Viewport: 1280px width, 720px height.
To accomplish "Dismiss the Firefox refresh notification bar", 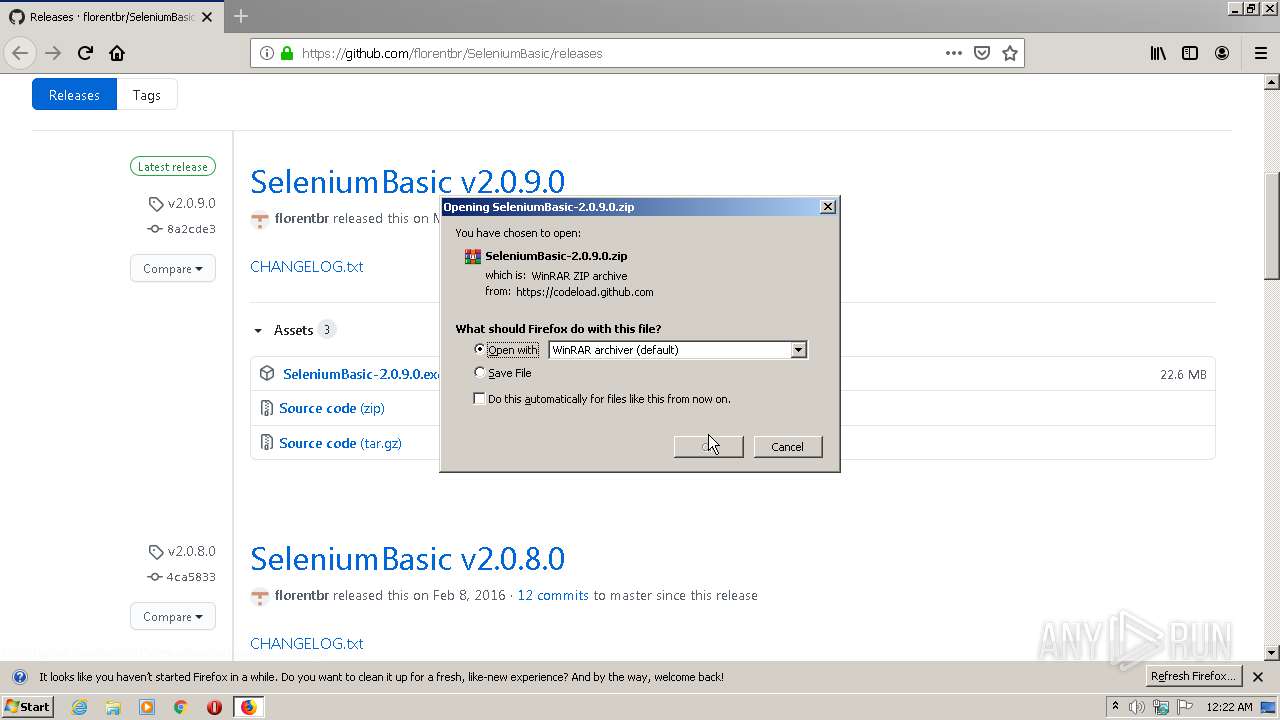I will [x=1258, y=677].
